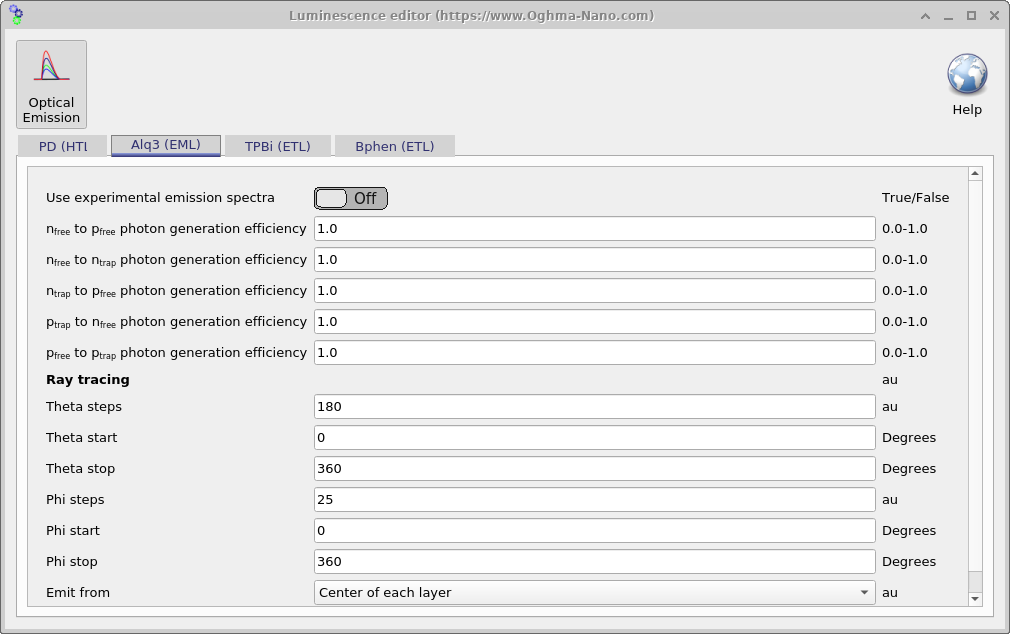Viewport: 1010px width, 634px height.
Task: Click the Help globe icon
Action: click(966, 75)
